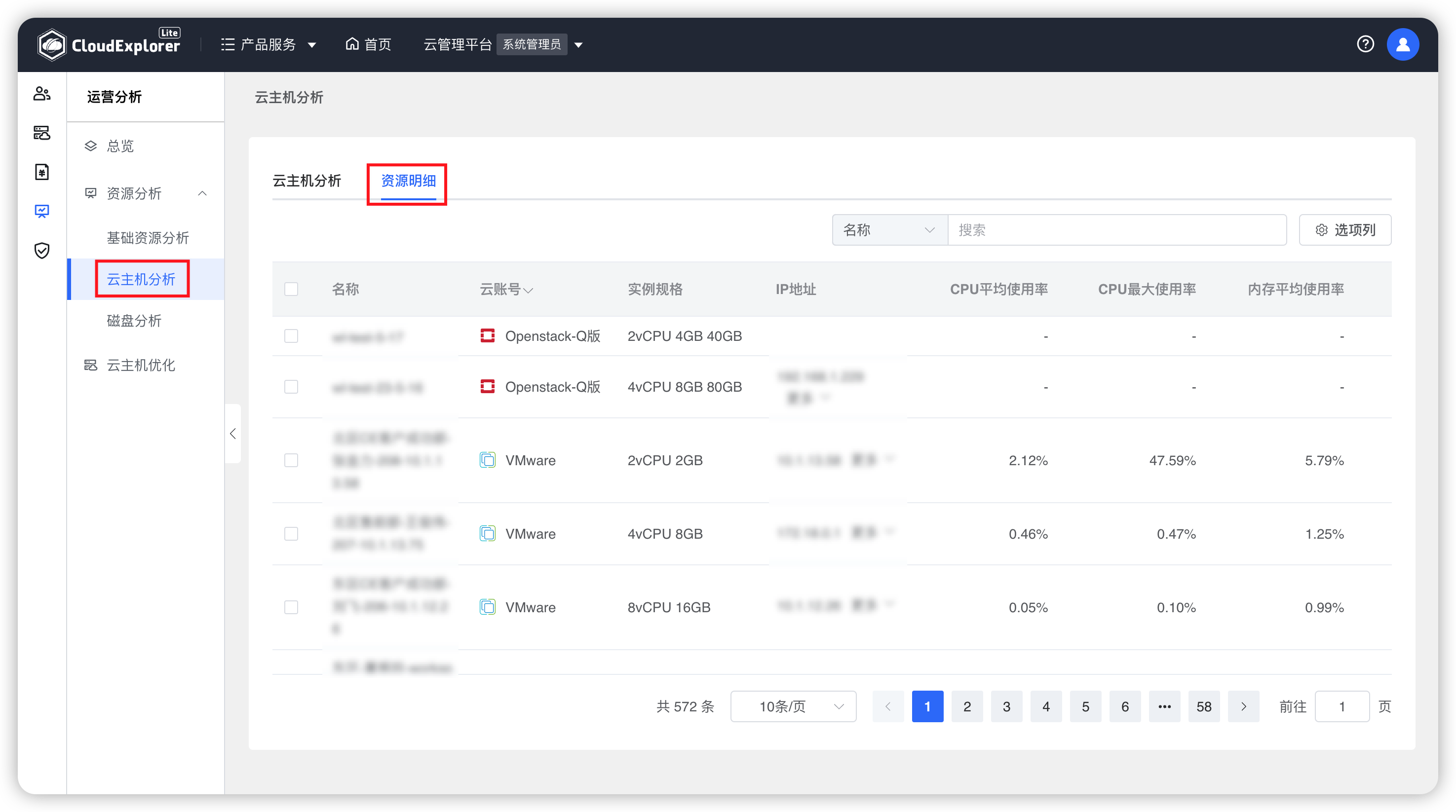The image size is (1456, 812).
Task: Click the monitor icon beside 资源分析
Action: [90, 193]
